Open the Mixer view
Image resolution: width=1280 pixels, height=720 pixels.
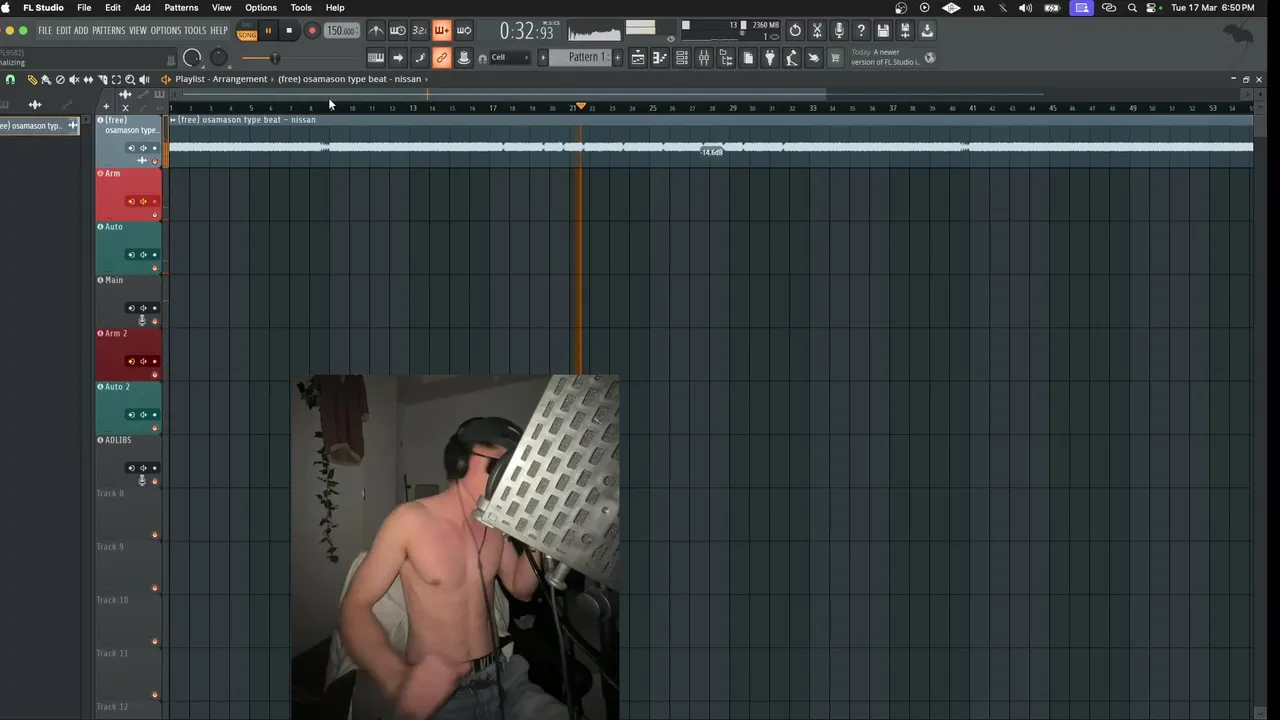tap(703, 57)
